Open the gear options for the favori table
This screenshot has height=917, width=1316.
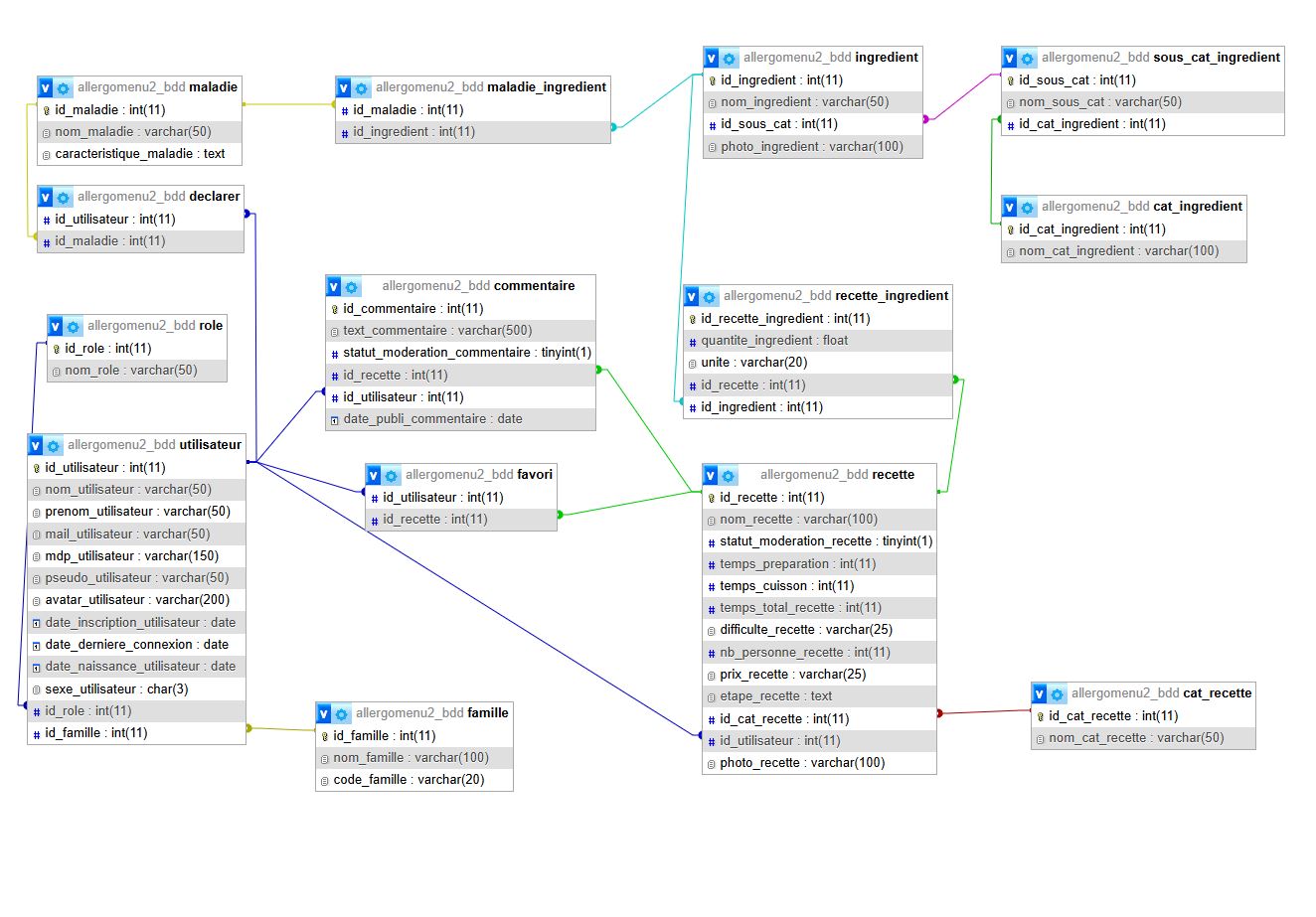[x=392, y=476]
